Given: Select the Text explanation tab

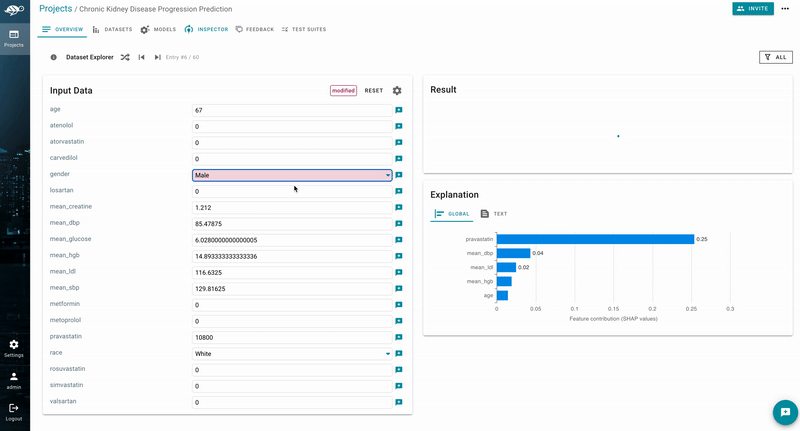Looking at the screenshot, I should pos(494,214).
